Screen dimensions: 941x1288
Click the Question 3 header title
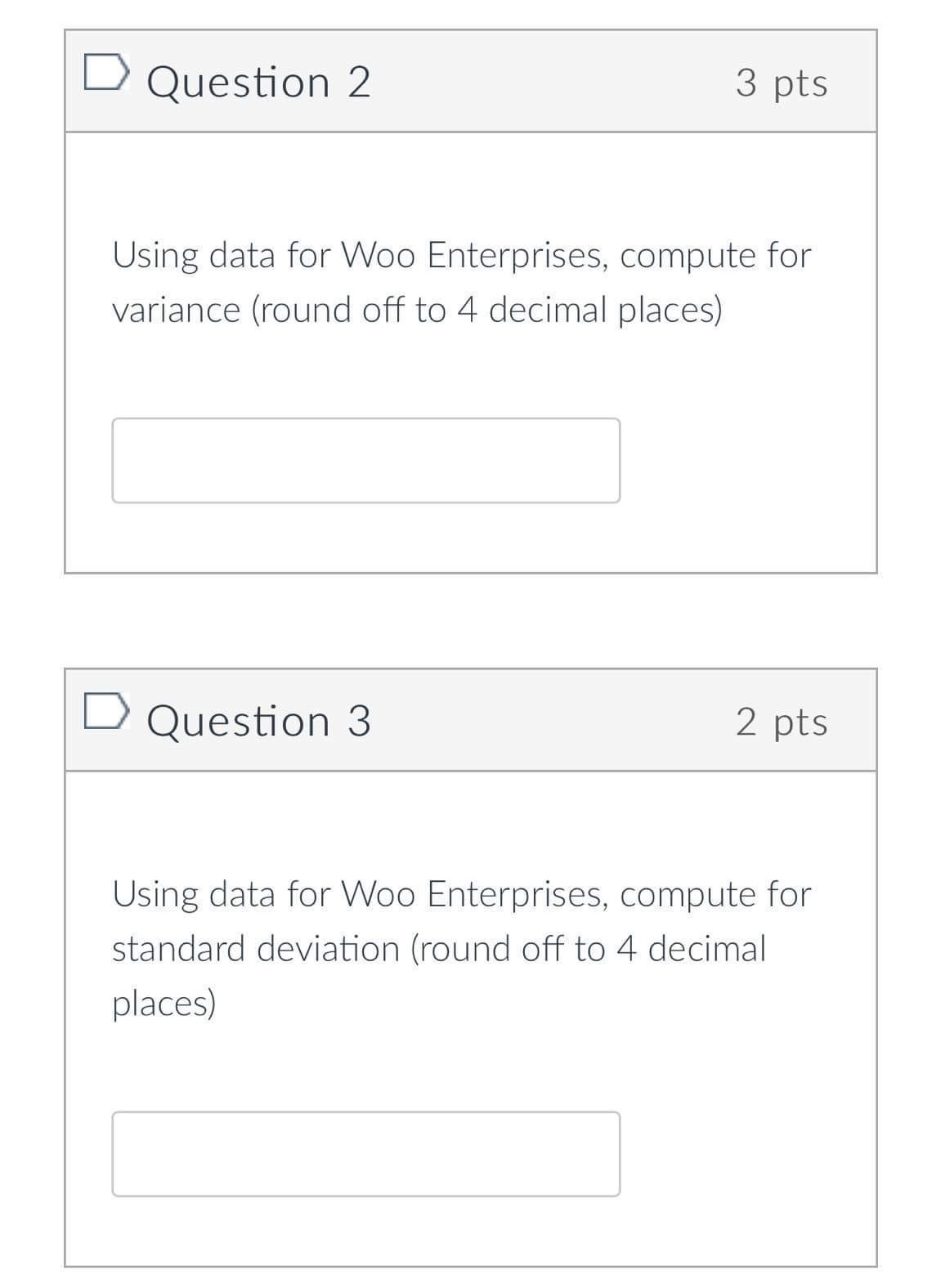point(258,720)
